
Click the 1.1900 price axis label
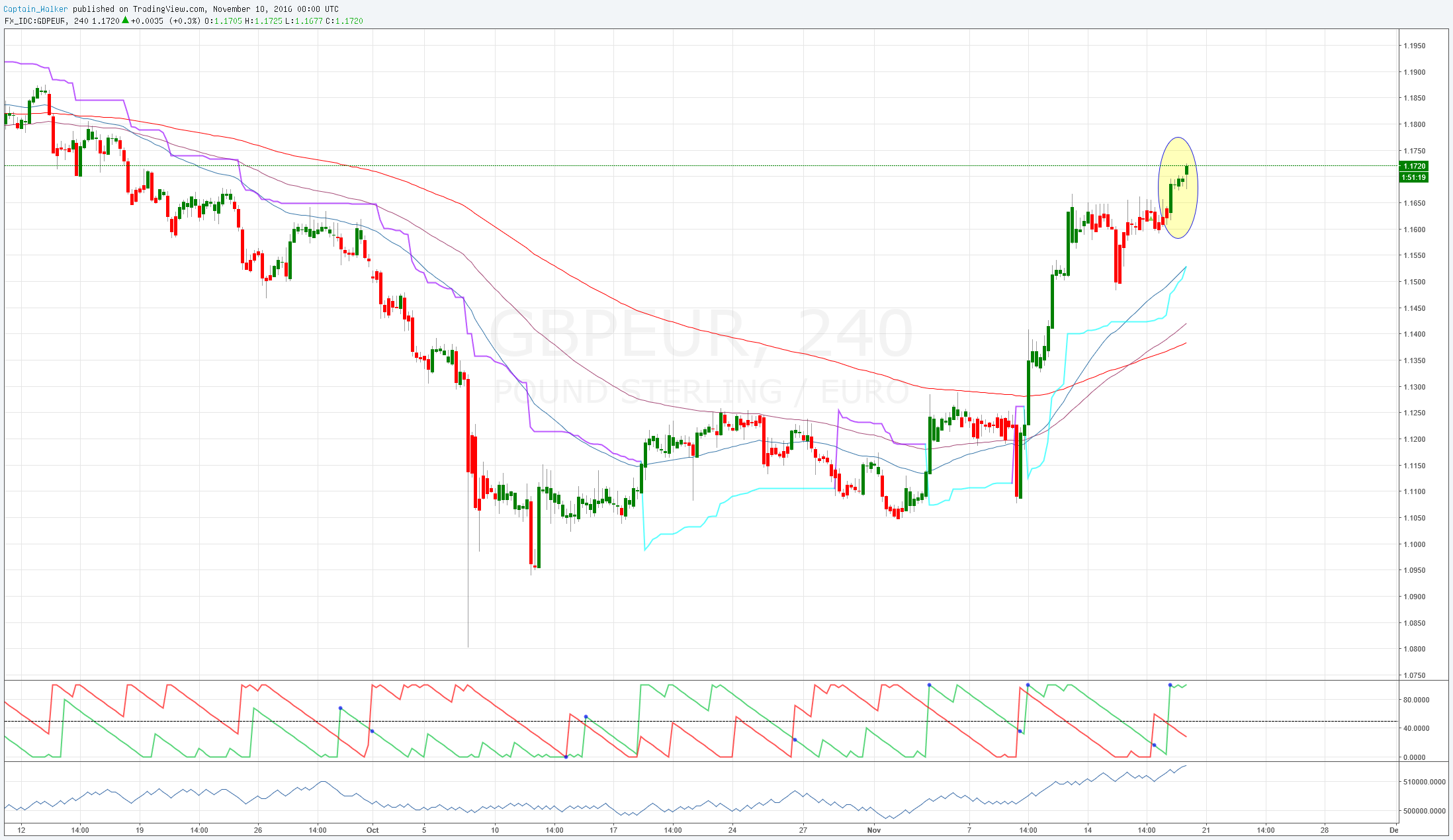pyautogui.click(x=1415, y=72)
